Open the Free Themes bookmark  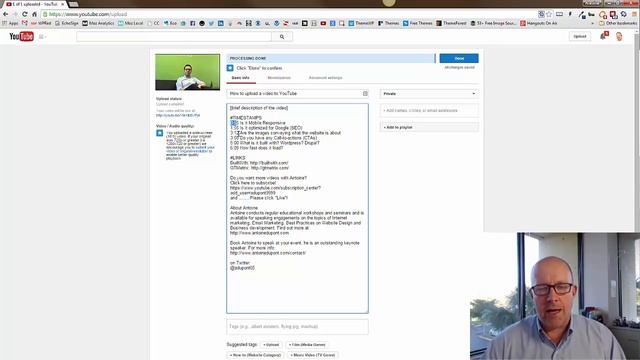(418, 23)
